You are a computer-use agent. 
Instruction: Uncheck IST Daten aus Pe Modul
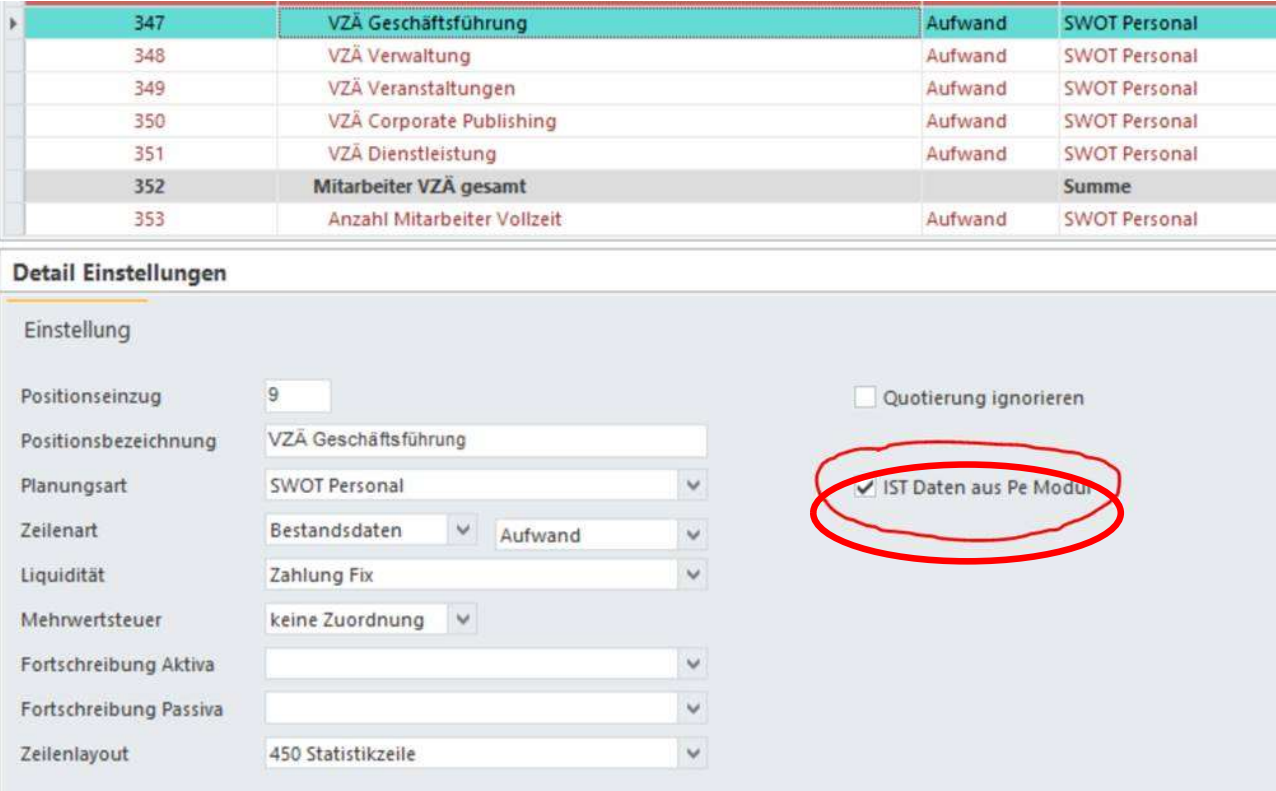[x=865, y=489]
